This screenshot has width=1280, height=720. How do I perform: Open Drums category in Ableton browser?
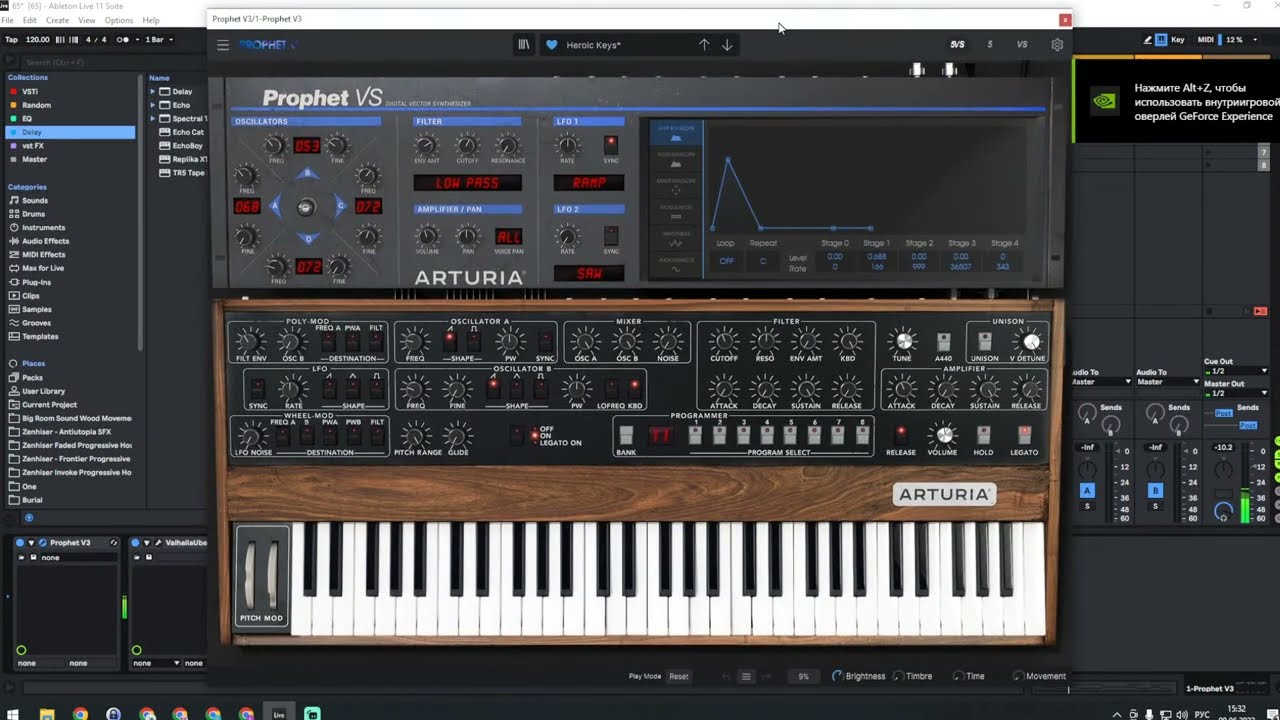tap(34, 214)
